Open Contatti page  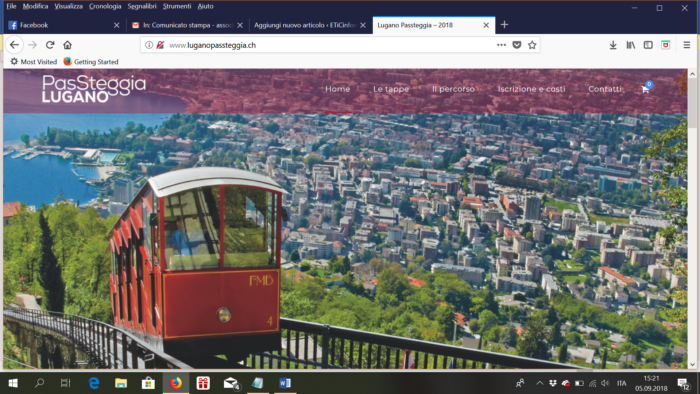(604, 89)
